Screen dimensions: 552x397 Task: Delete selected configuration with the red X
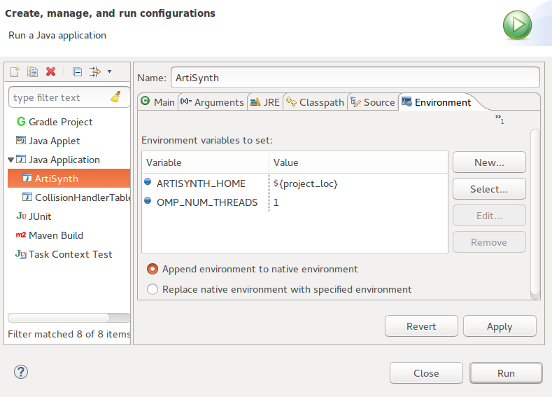coord(51,72)
